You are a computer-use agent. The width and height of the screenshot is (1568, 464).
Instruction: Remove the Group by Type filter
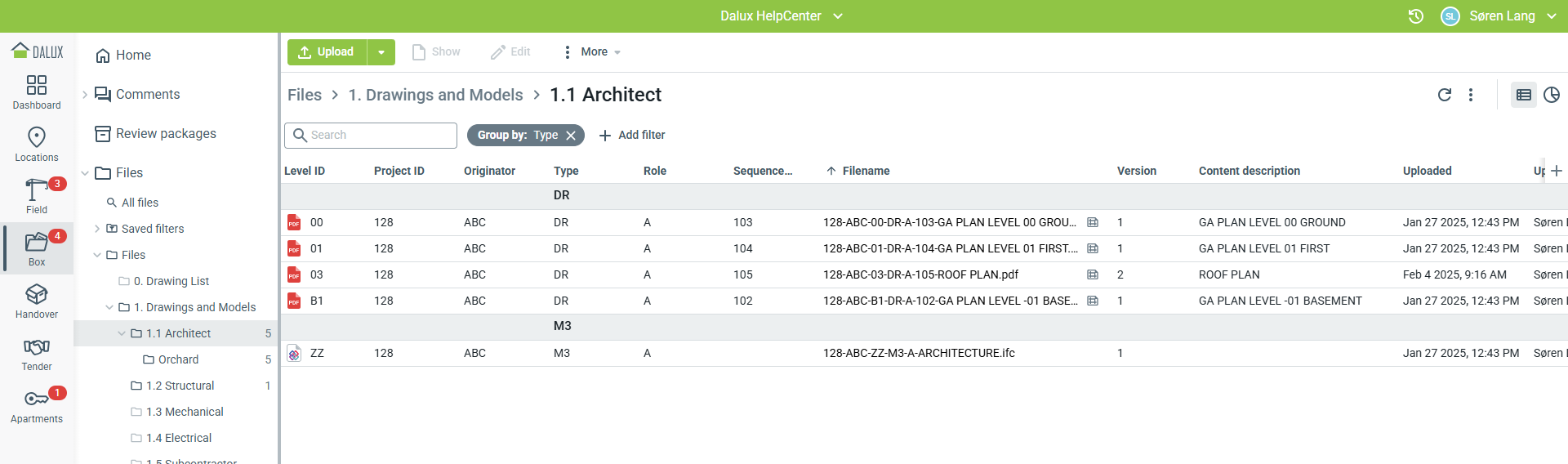coord(571,136)
